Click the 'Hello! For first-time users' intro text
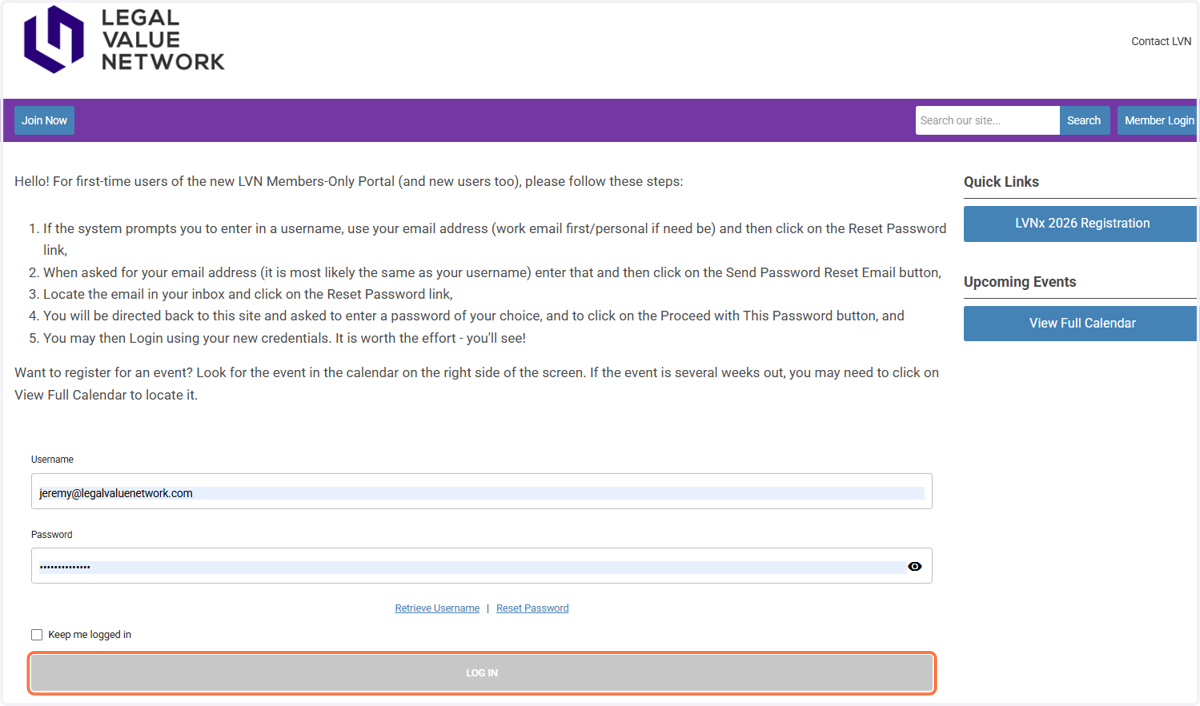The image size is (1200, 706). (x=348, y=182)
